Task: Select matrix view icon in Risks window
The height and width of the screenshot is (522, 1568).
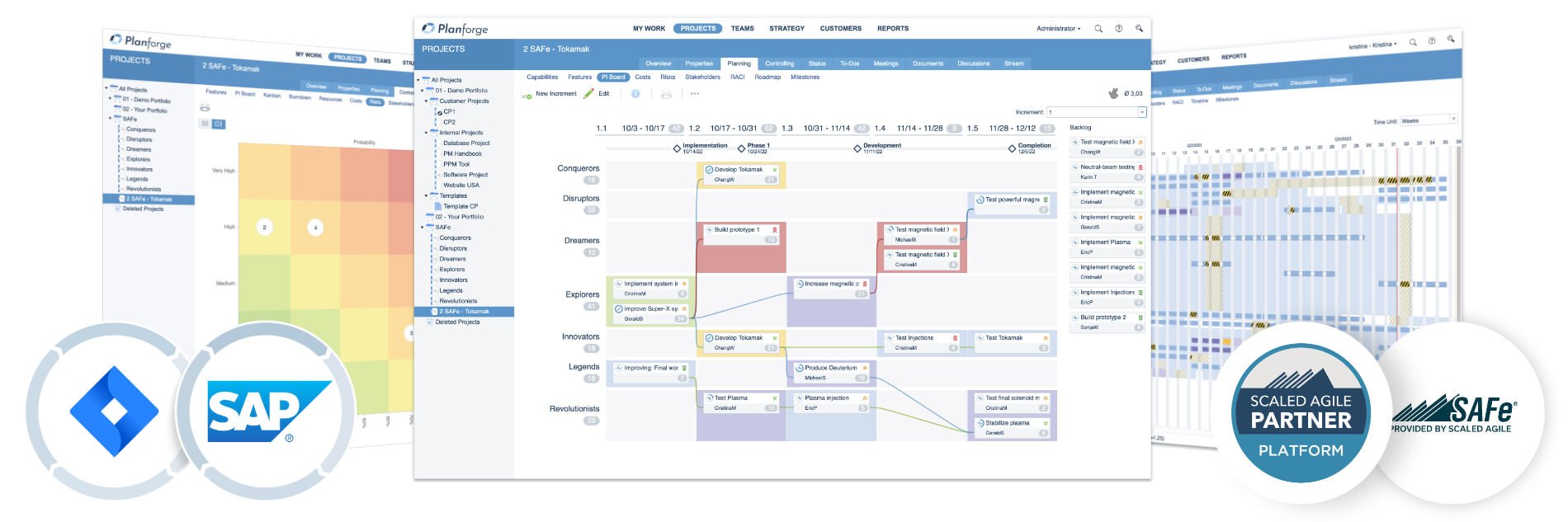Action: pyautogui.click(x=219, y=124)
